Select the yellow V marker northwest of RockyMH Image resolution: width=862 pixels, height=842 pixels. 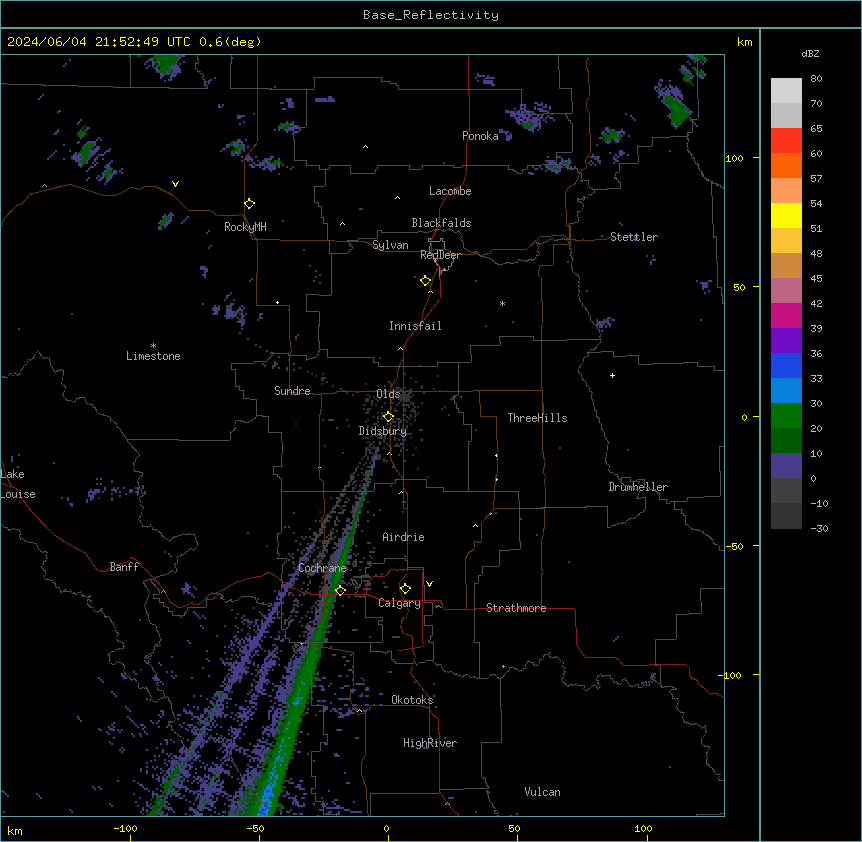175,184
